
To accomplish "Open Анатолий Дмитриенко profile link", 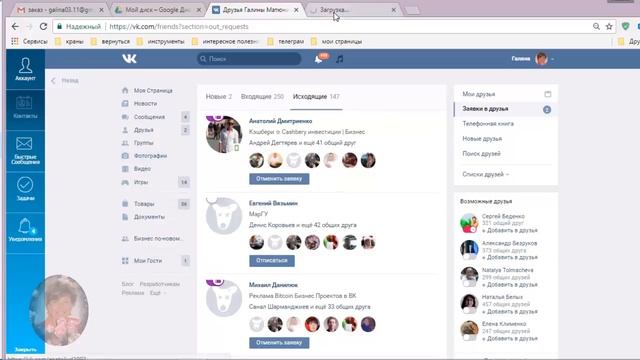I will coord(280,121).
